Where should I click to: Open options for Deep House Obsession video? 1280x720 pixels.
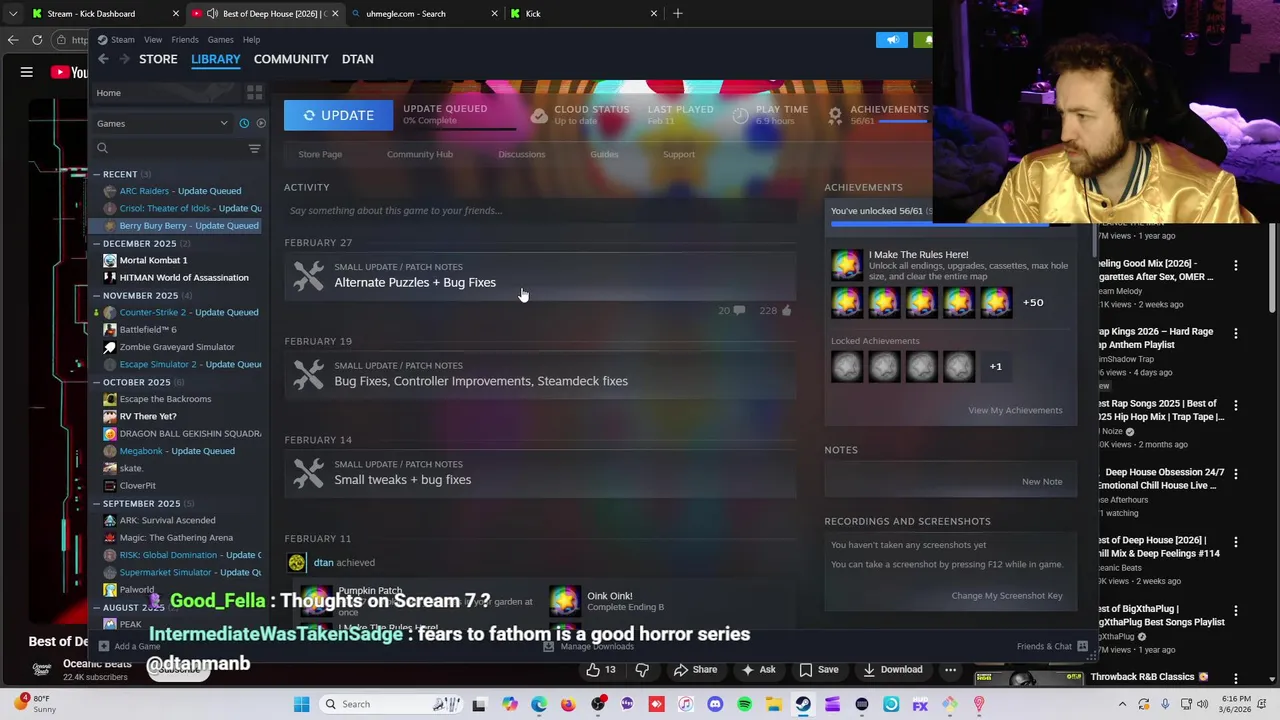pyautogui.click(x=1235, y=474)
